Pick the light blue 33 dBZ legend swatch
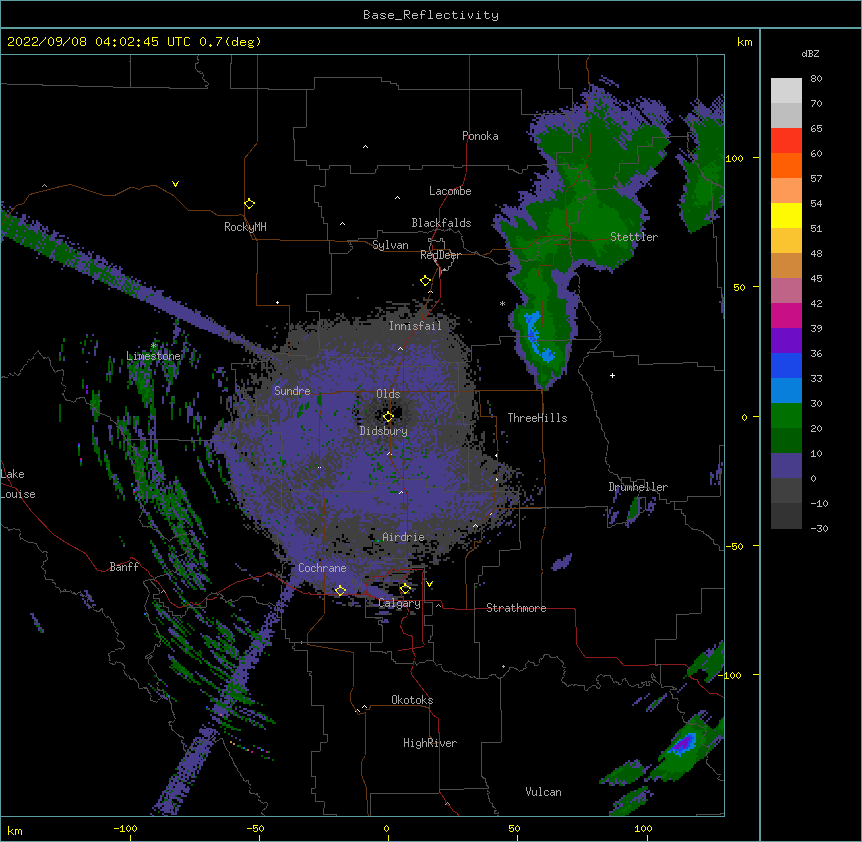Image resolution: width=862 pixels, height=842 pixels. coord(786,391)
